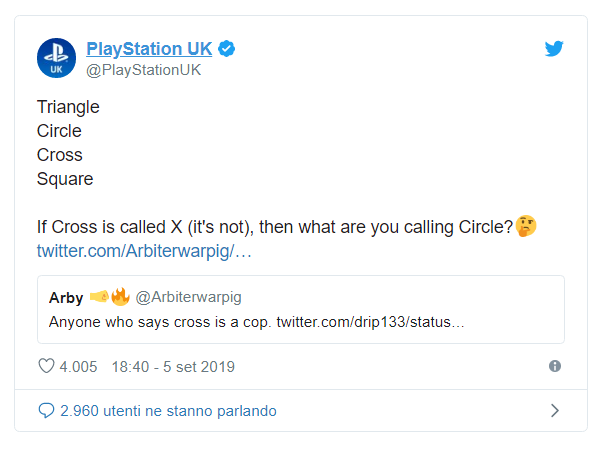The width and height of the screenshot is (603, 449).
Task: Like the tweet with the heart icon
Action: pos(47,366)
